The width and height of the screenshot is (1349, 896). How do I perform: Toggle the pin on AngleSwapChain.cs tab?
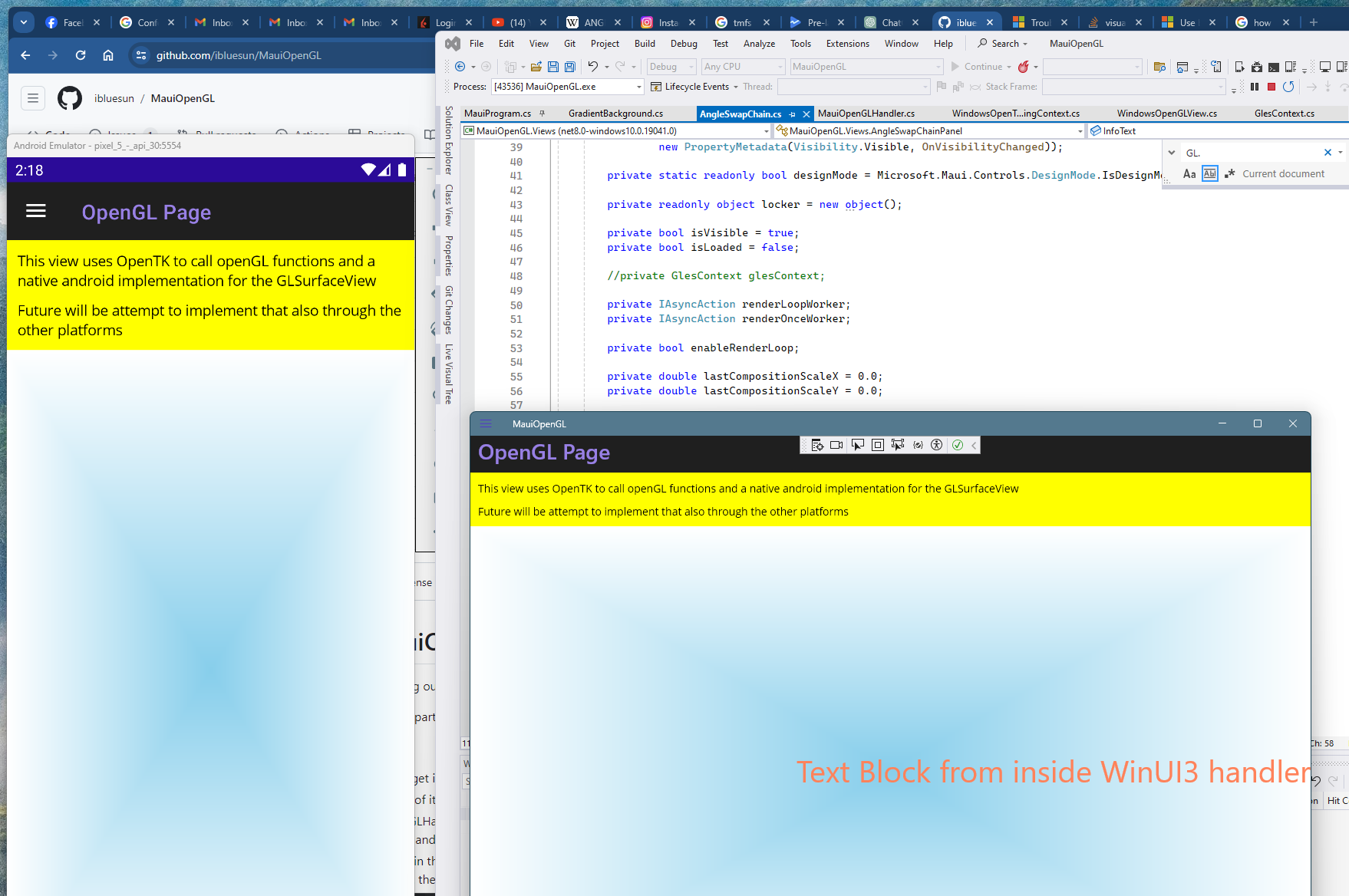click(793, 114)
